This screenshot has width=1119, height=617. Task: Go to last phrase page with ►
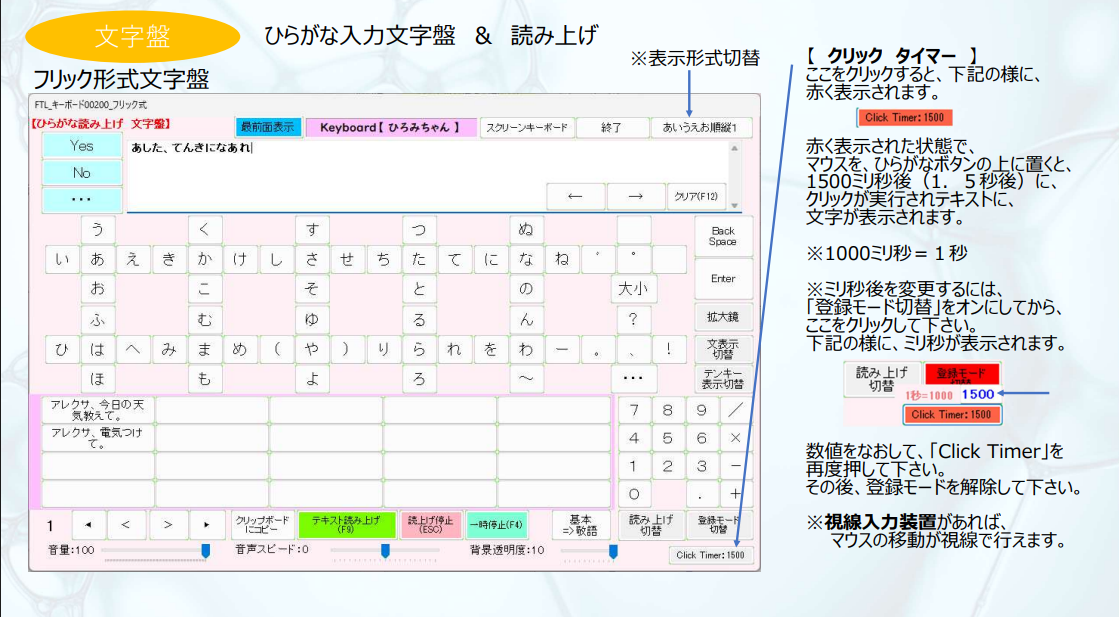206,525
